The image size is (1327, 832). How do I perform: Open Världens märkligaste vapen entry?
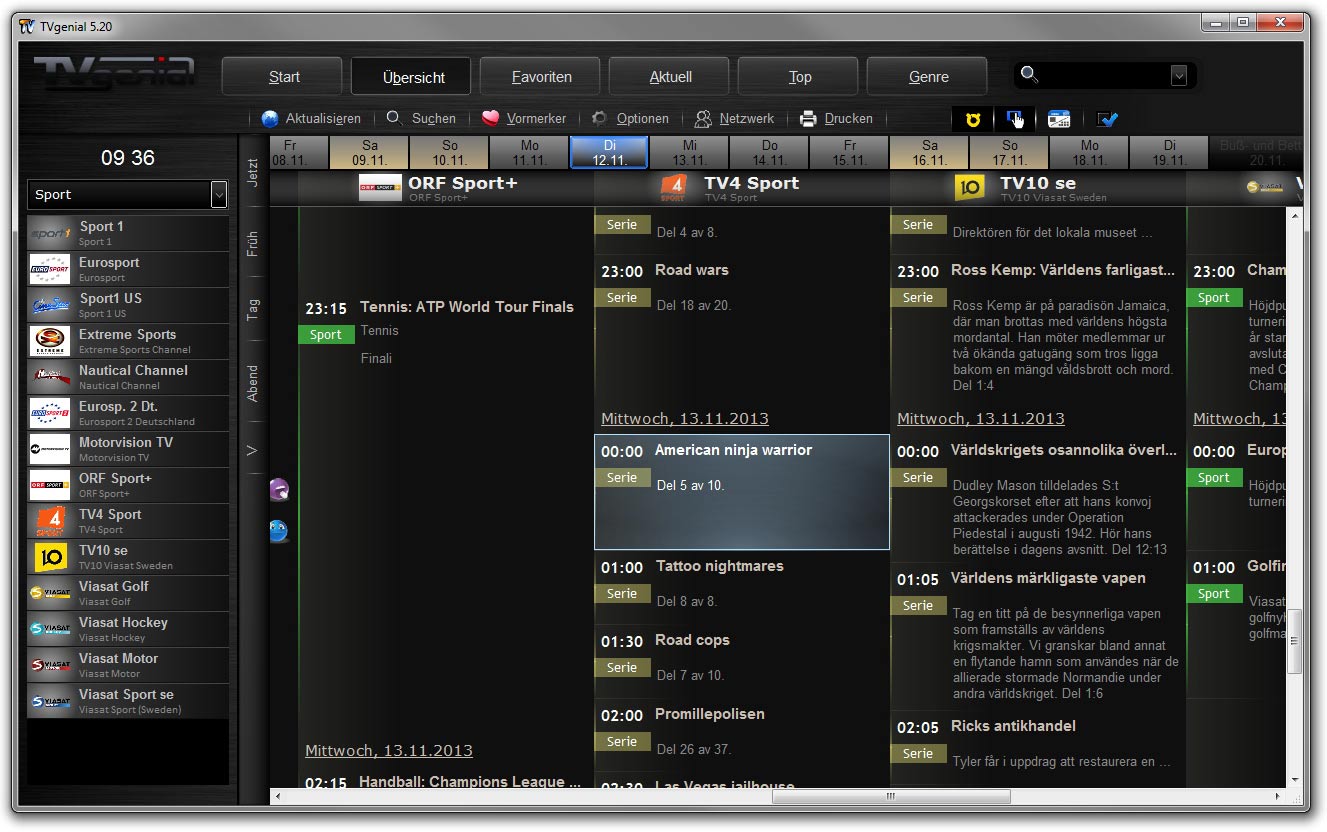[1038, 637]
